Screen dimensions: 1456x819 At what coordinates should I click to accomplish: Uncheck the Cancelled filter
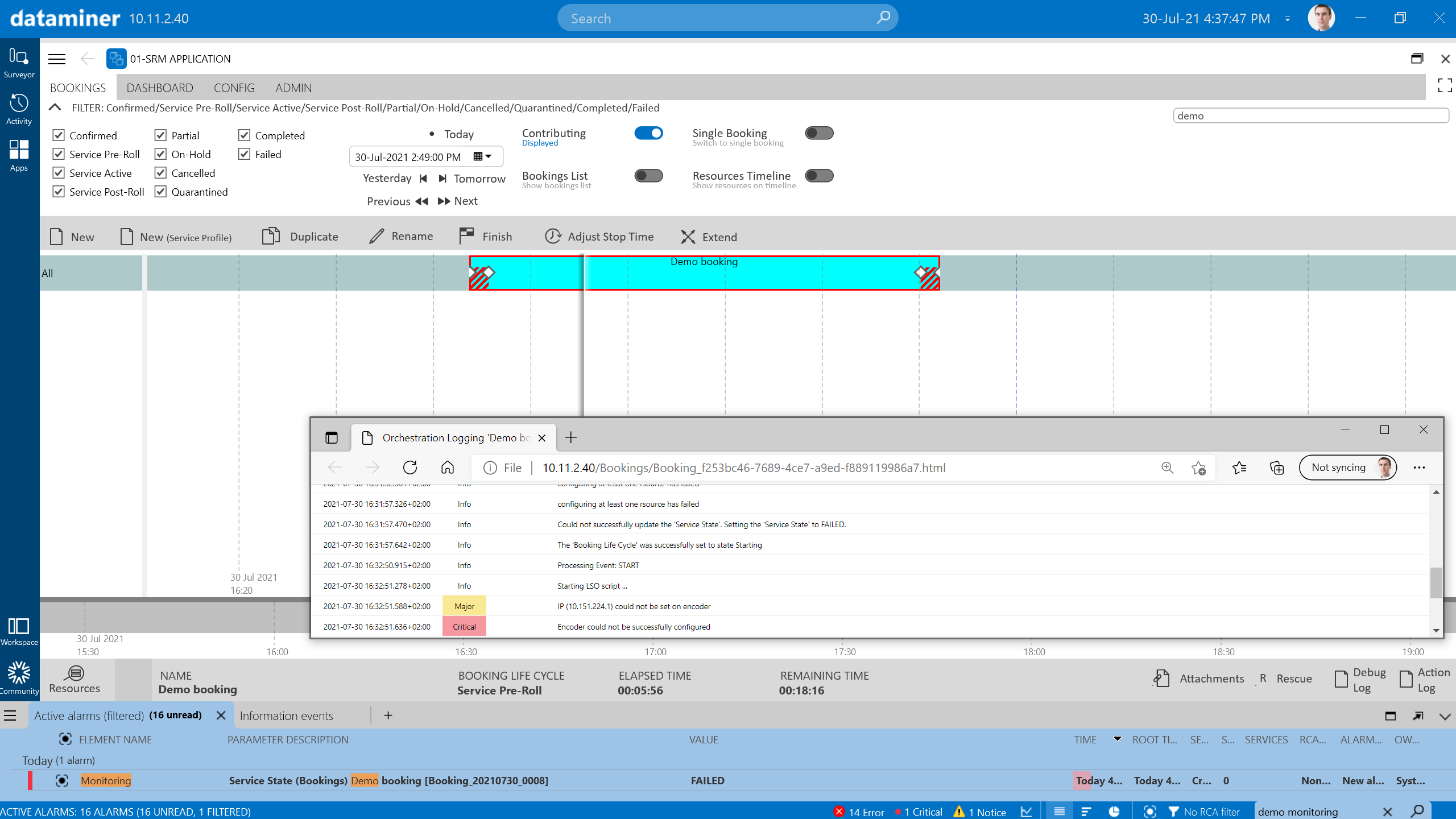[160, 172]
